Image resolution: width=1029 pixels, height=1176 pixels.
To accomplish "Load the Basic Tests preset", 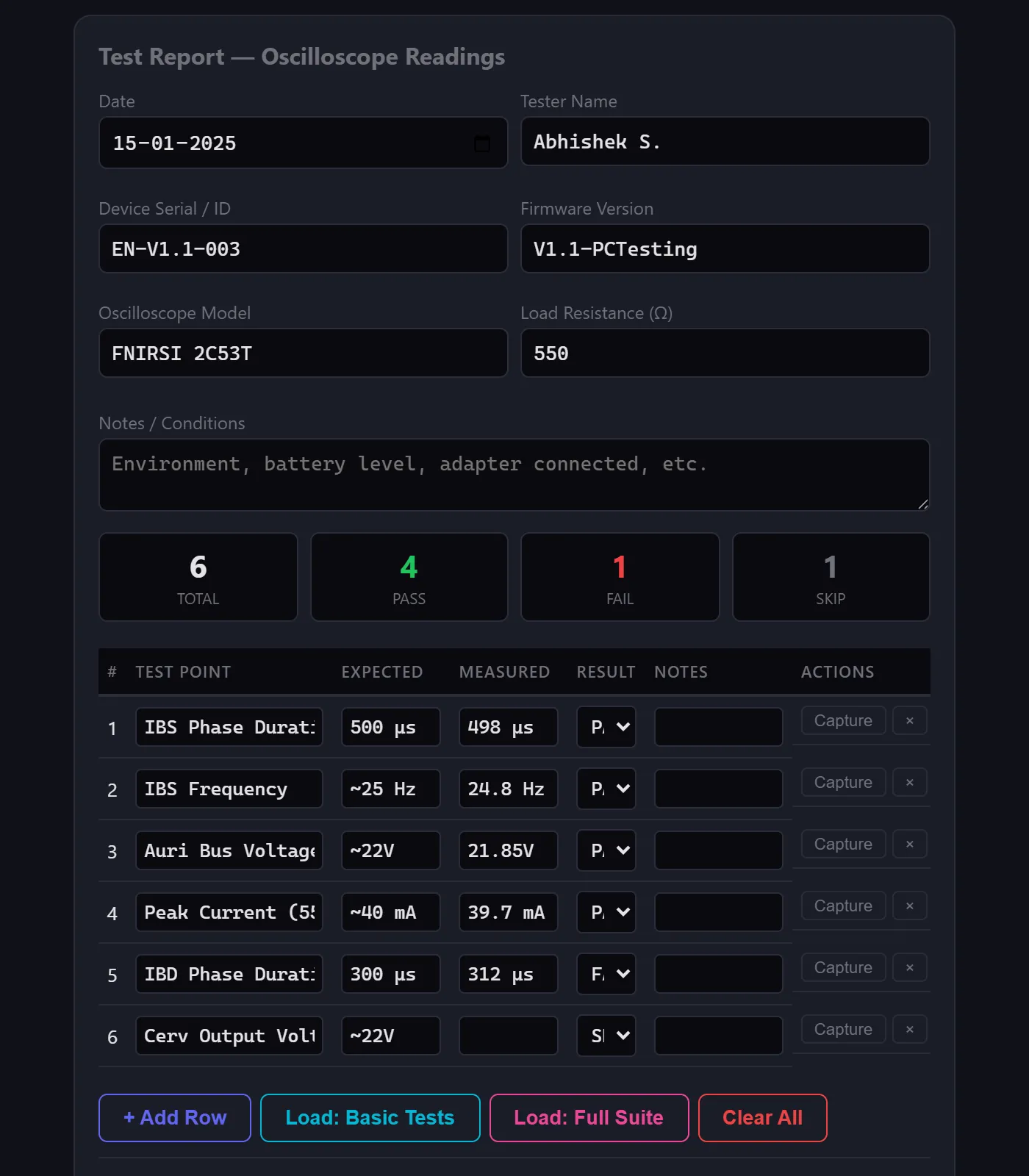I will coord(370,1118).
